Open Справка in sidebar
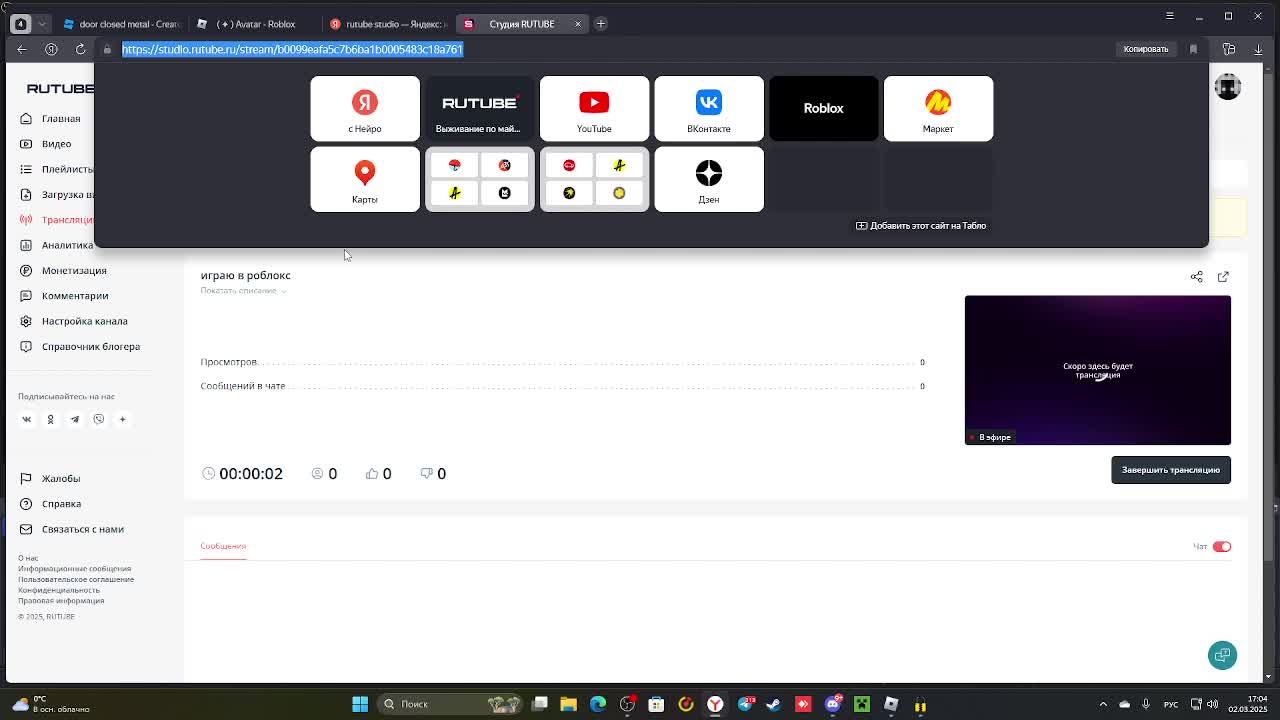 click(x=61, y=504)
